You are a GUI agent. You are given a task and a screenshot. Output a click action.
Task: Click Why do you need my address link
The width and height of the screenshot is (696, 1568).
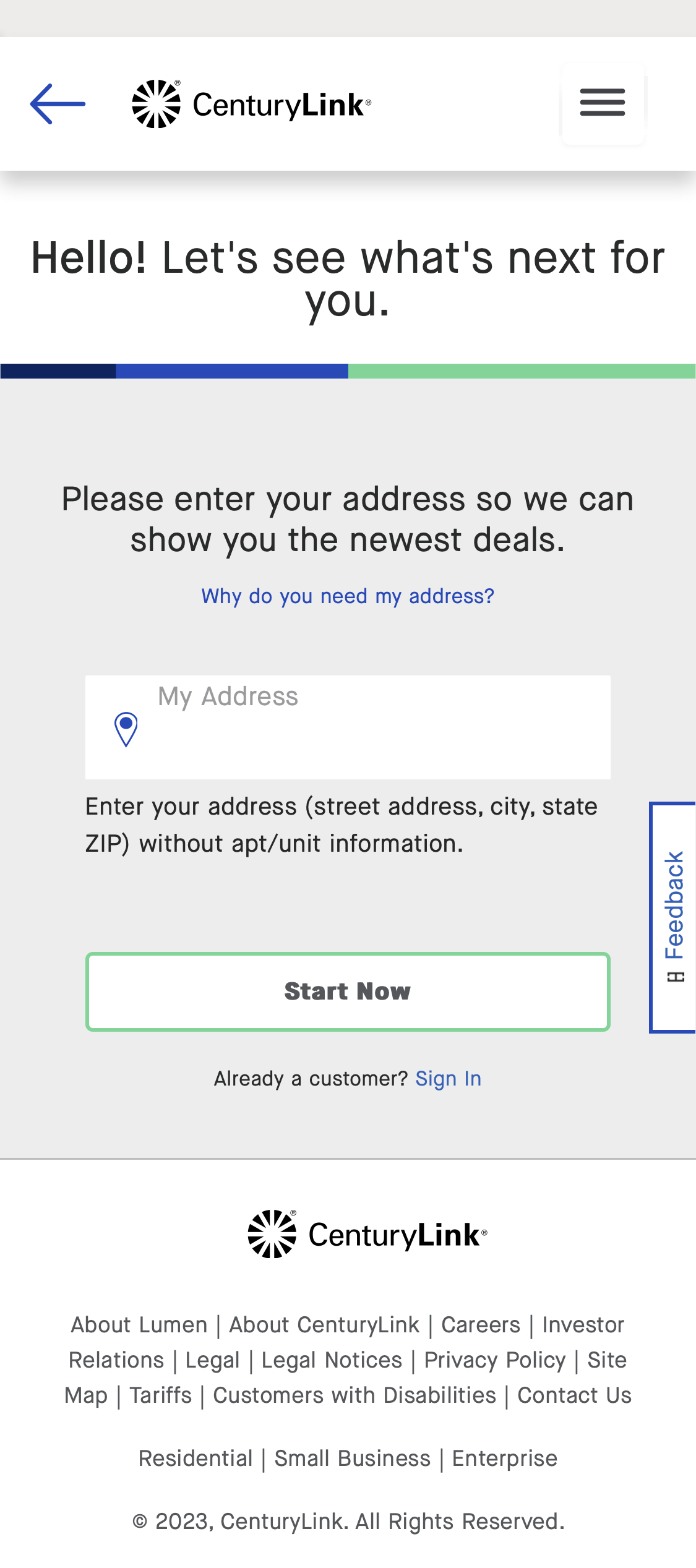click(348, 596)
